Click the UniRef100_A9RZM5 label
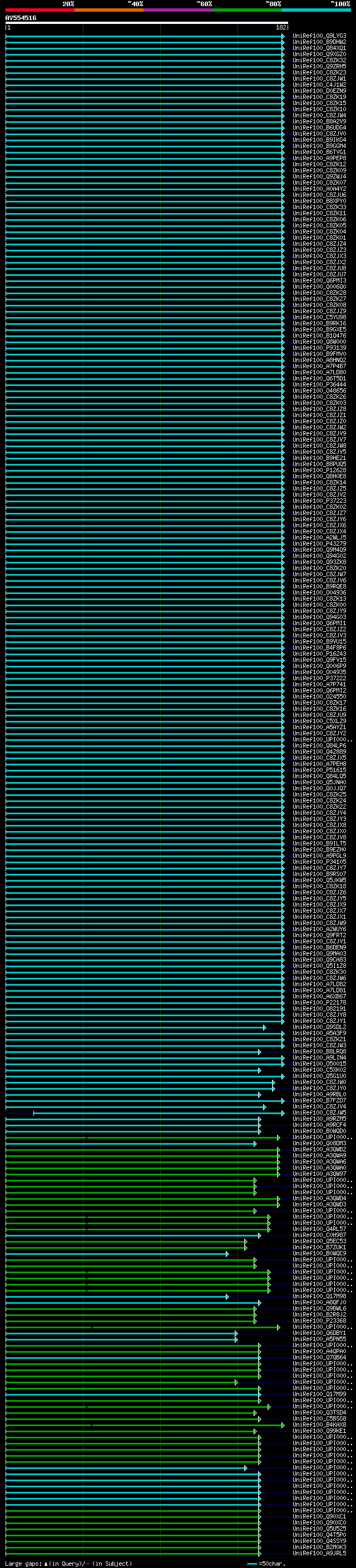This screenshot has width=356, height=1568. pyautogui.click(x=319, y=1119)
